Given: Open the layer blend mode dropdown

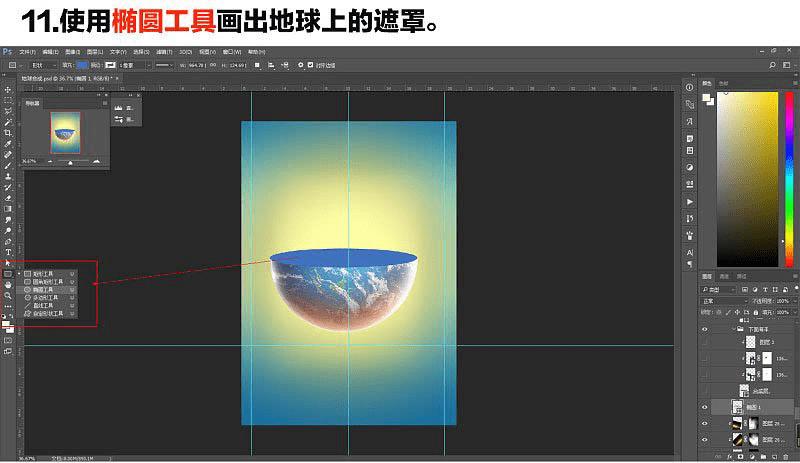Looking at the screenshot, I should click(x=724, y=301).
